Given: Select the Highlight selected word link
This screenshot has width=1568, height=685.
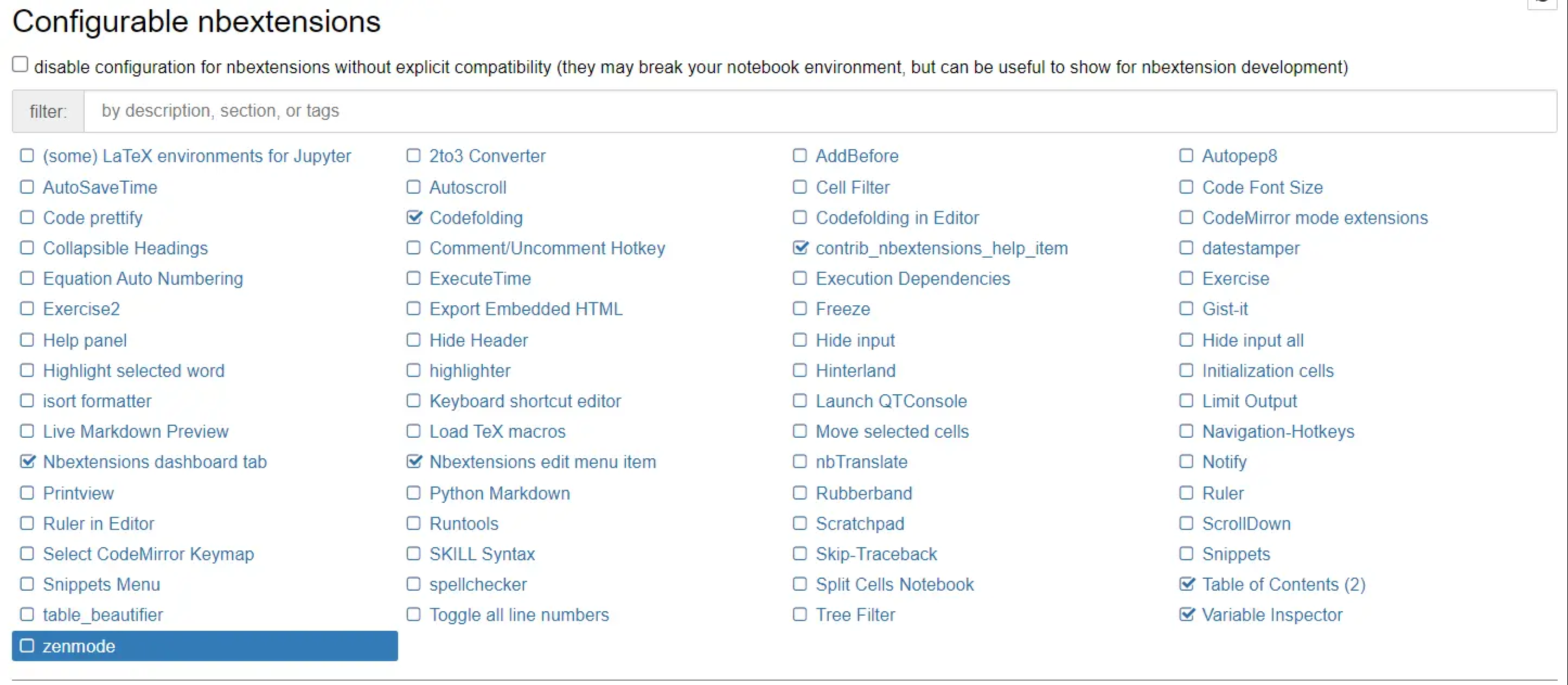Looking at the screenshot, I should (x=133, y=370).
